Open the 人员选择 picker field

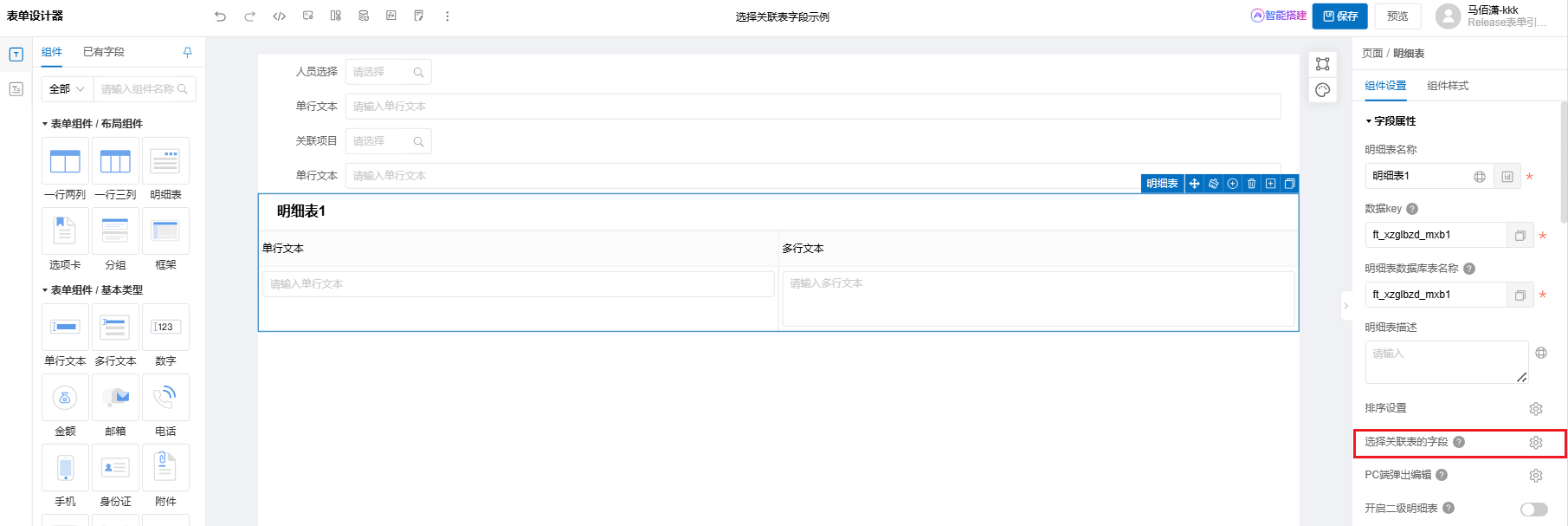click(388, 72)
